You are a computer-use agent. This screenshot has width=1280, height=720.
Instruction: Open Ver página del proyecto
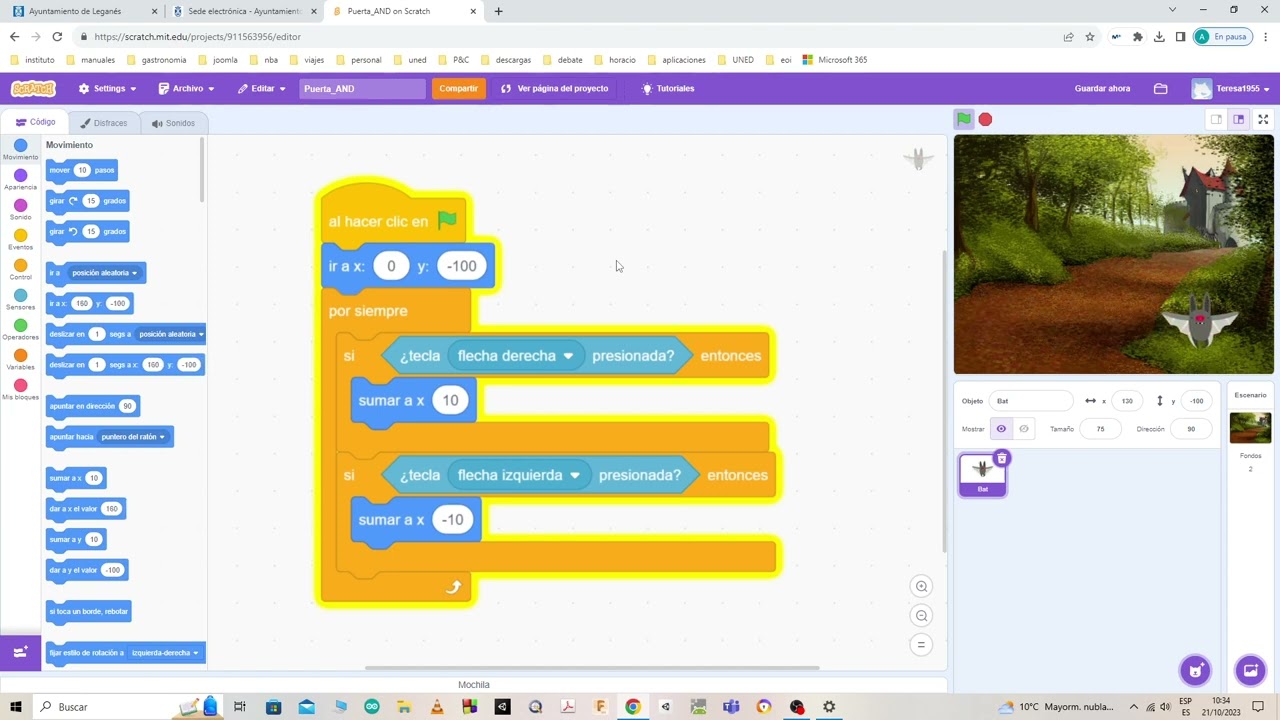555,88
